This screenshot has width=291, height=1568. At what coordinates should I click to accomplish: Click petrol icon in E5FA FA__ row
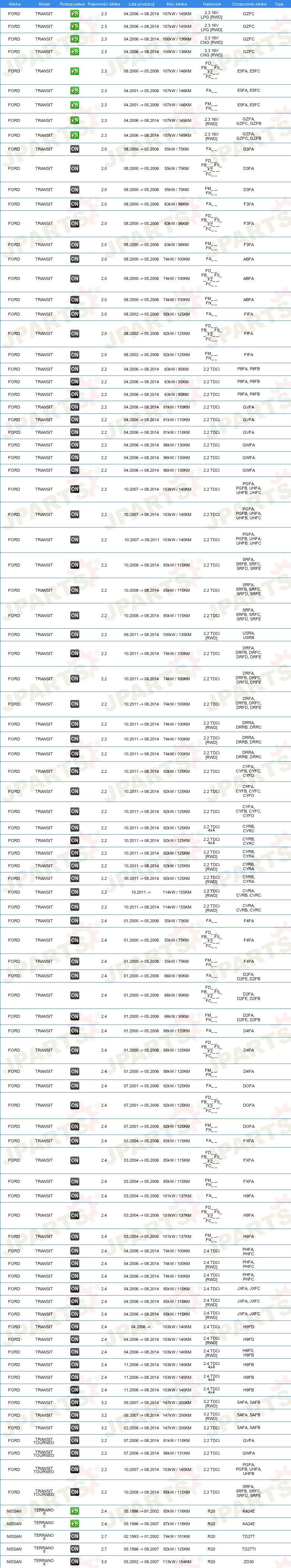[74, 91]
